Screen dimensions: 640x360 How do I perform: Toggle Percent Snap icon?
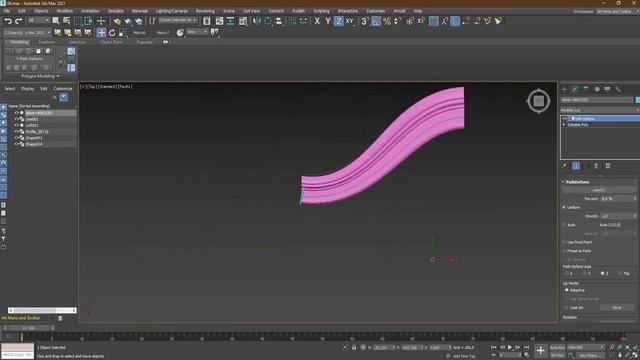tap(387, 21)
